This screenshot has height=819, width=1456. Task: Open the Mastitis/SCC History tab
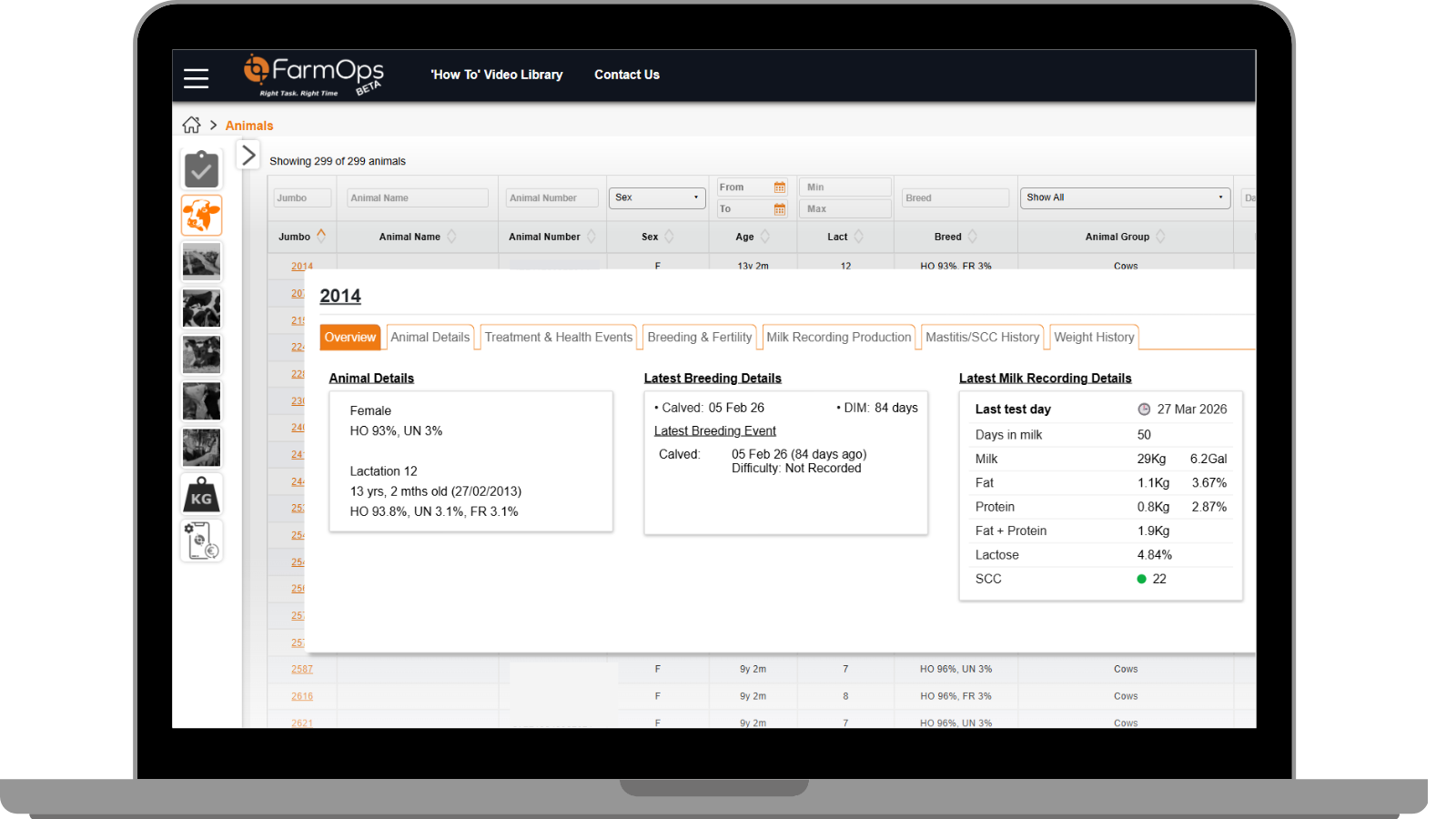pos(983,337)
